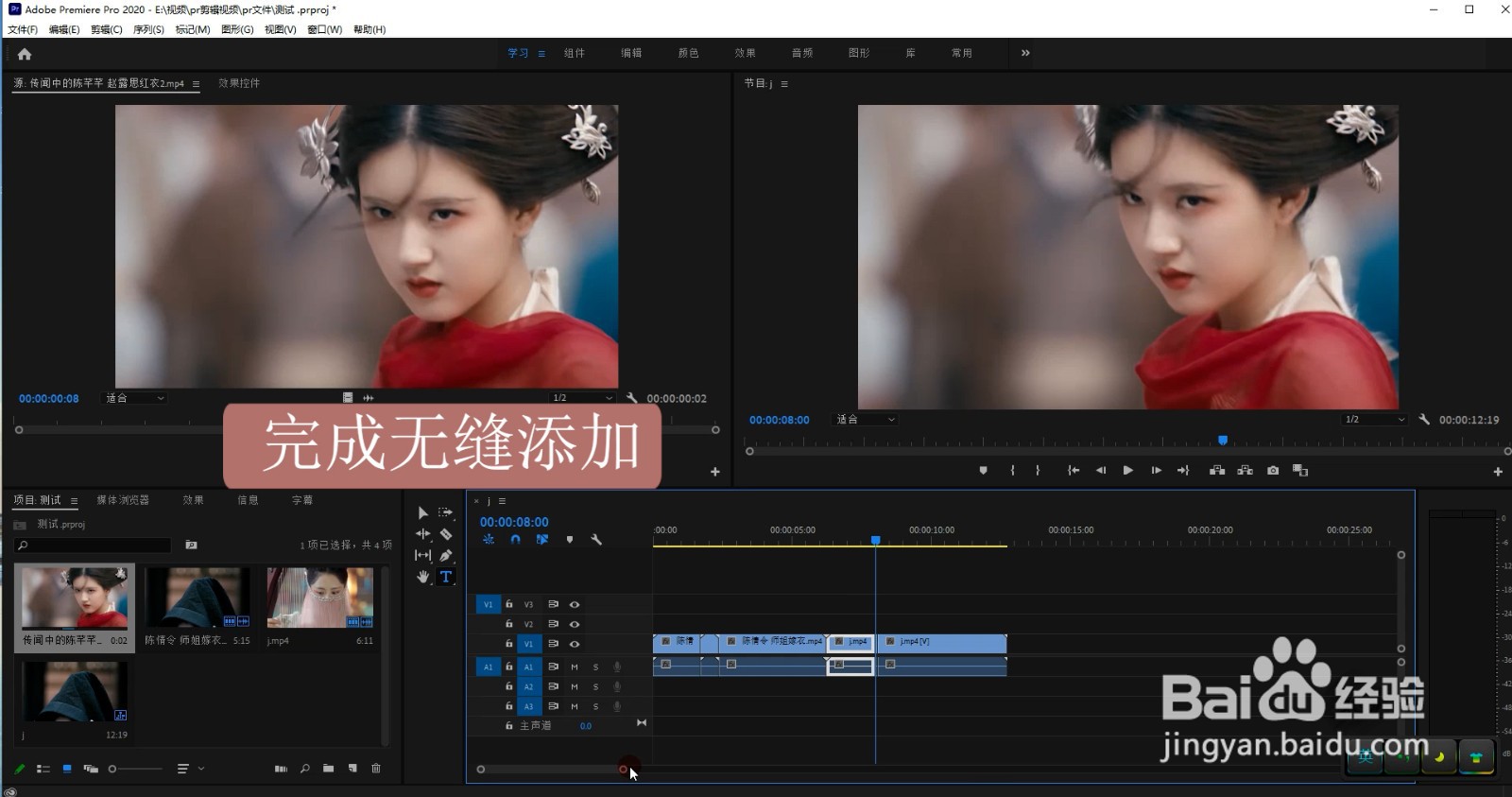Toggle Snap magnet in timeline
The image size is (1512, 797).
pos(515,540)
